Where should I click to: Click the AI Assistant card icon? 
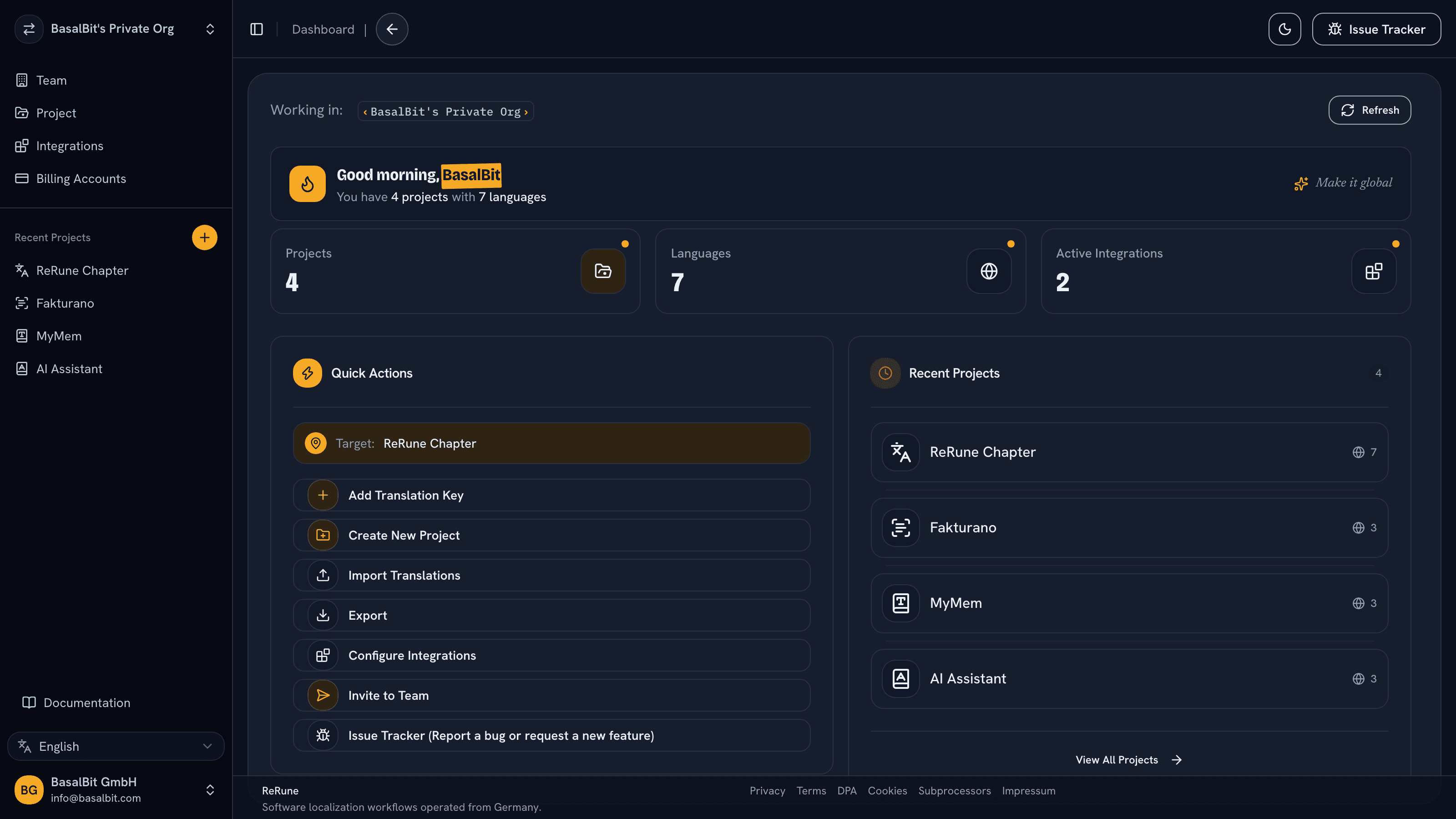point(900,679)
